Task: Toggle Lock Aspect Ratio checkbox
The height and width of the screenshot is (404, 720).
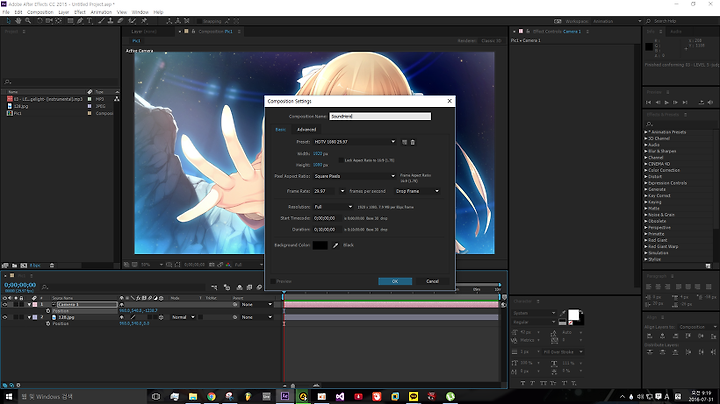Action: click(341, 160)
